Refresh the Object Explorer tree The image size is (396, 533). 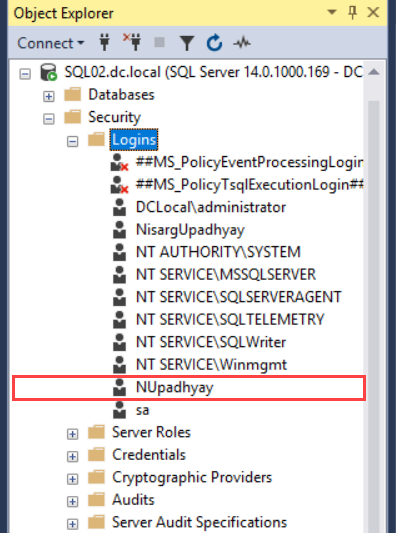(214, 43)
